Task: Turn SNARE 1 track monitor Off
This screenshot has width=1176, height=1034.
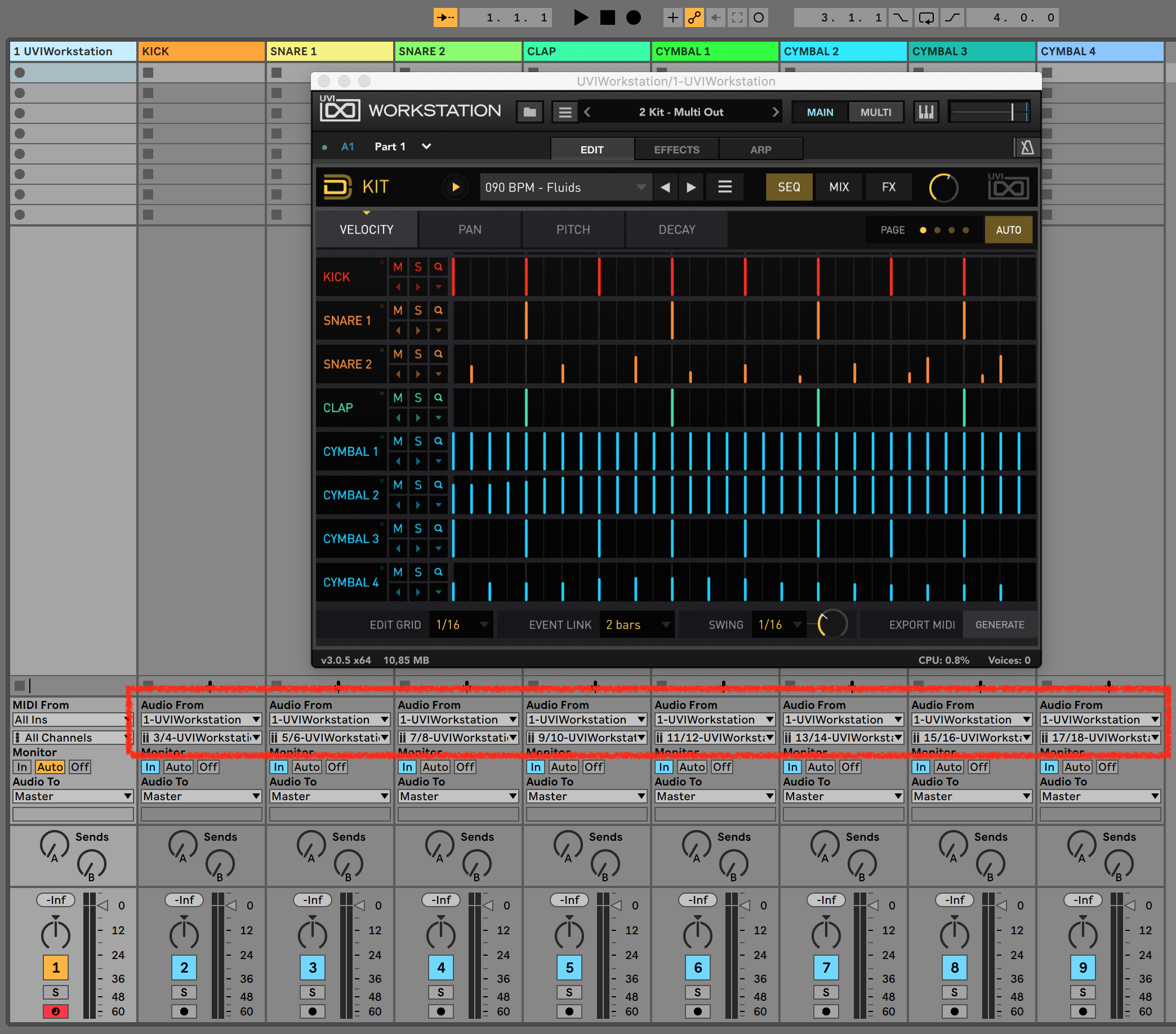Action: click(x=337, y=767)
